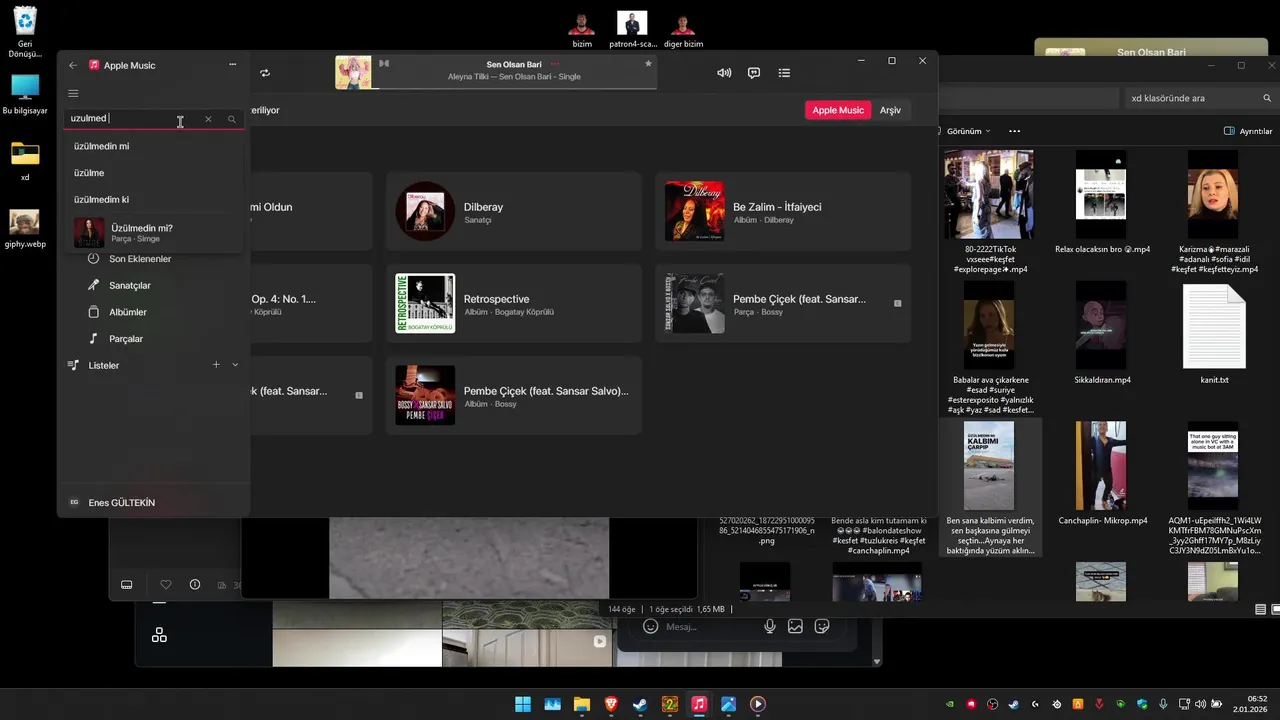1280x720 pixels.
Task: Open the Dilberay artist result
Action: click(514, 211)
